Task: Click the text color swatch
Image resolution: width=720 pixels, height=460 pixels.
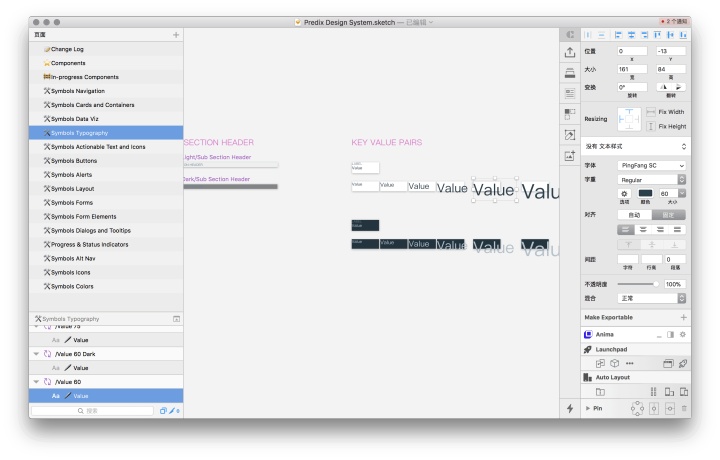Action: (x=645, y=193)
